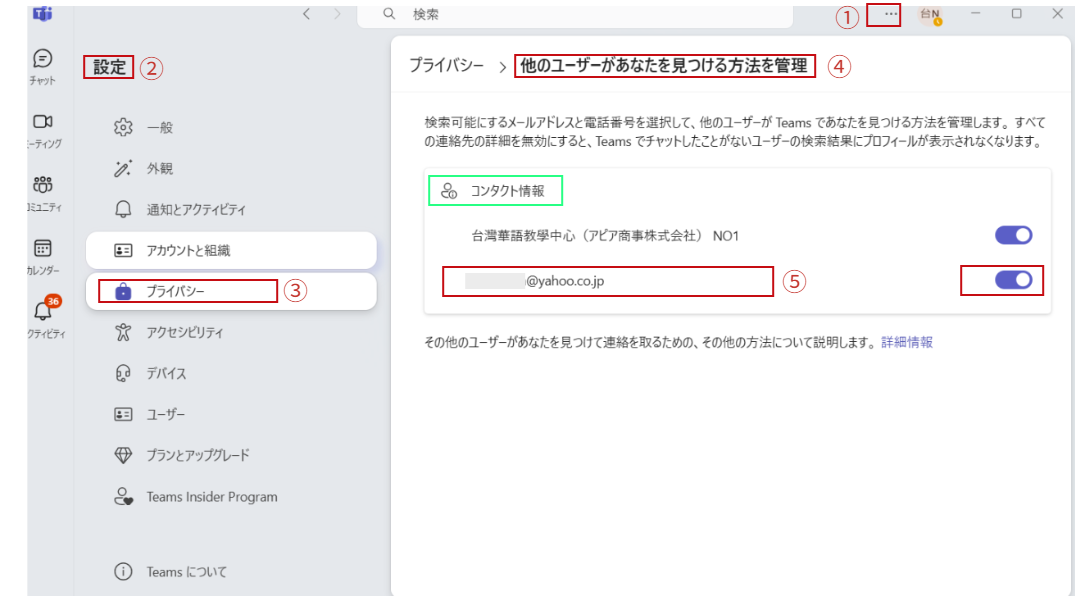Open the Chat icon in left rail

[x=42, y=60]
